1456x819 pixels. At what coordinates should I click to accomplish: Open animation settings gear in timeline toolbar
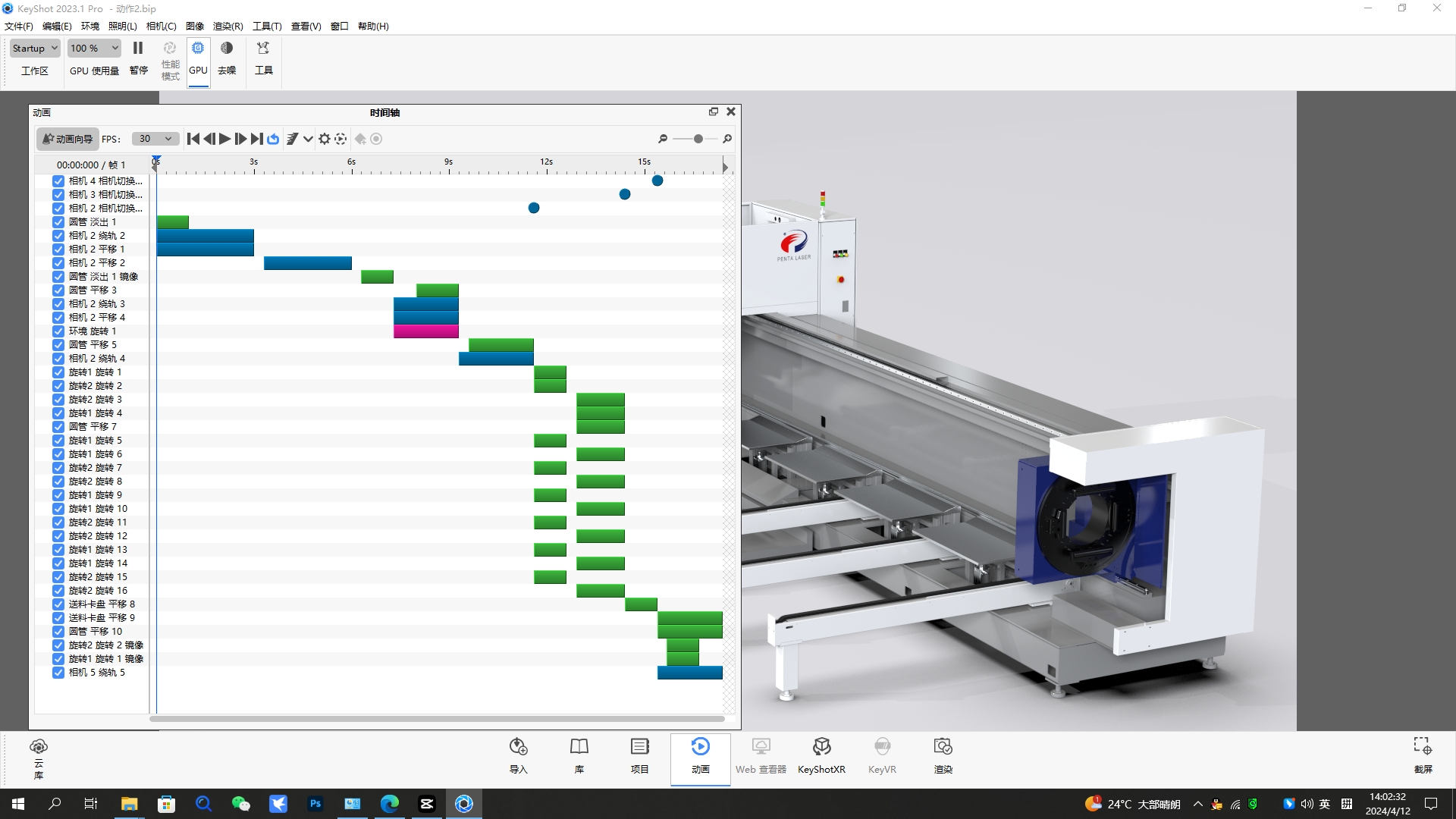[324, 139]
